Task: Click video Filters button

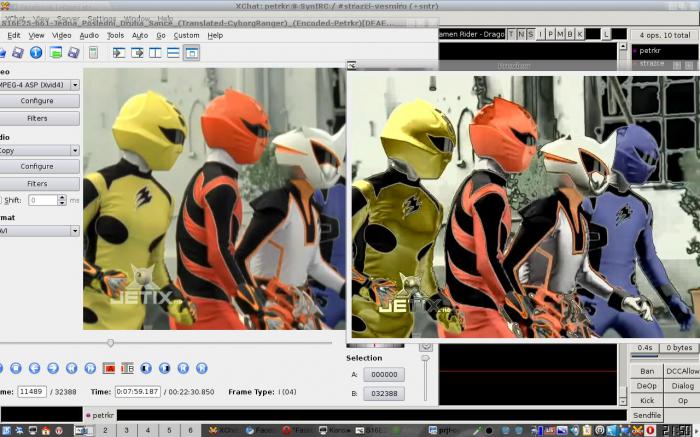Action: click(39, 118)
